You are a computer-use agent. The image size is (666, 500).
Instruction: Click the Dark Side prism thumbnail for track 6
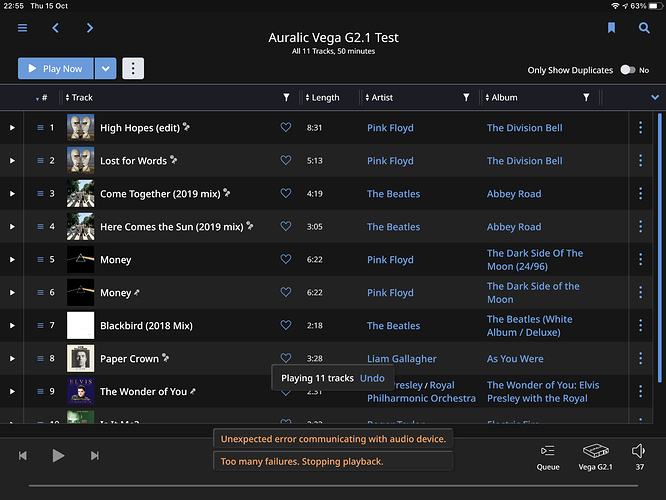81,292
